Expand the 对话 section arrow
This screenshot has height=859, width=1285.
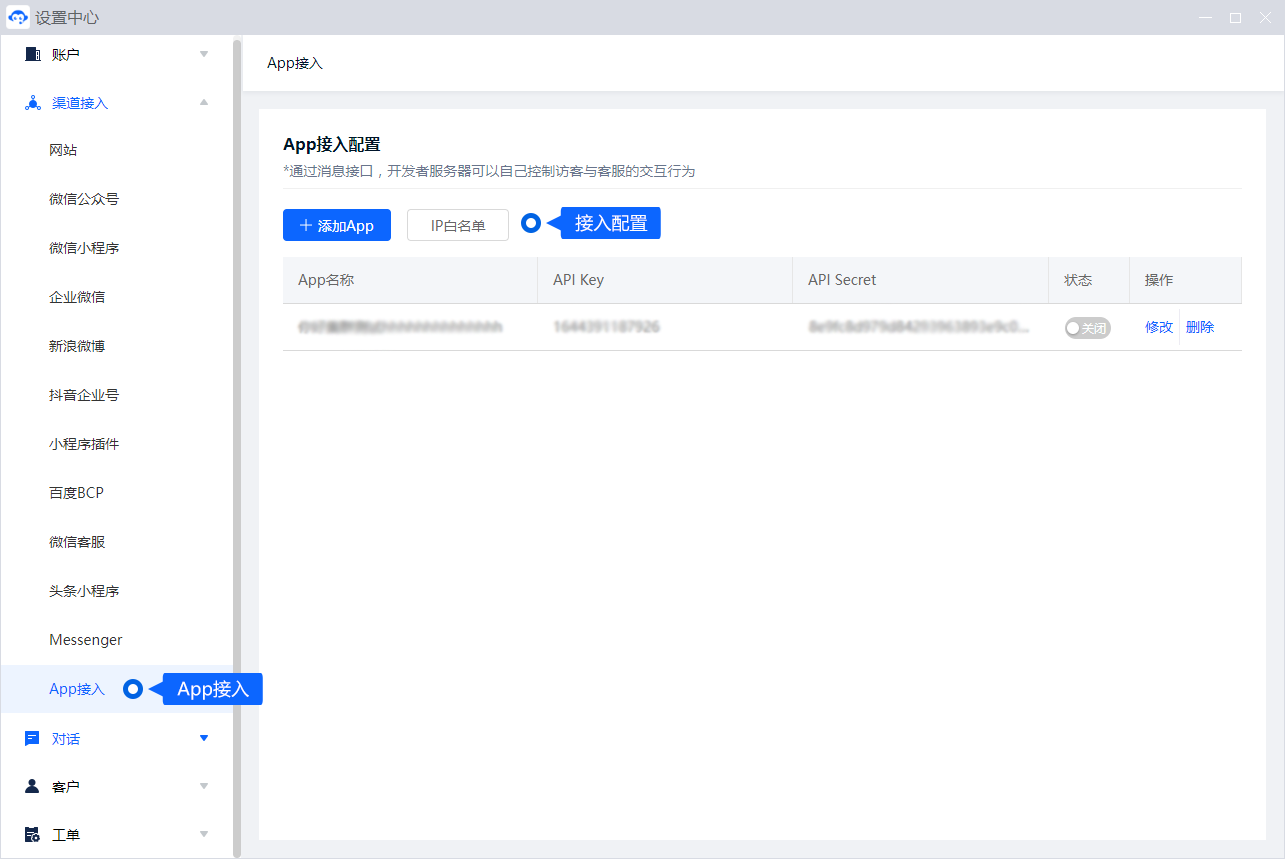(x=204, y=738)
